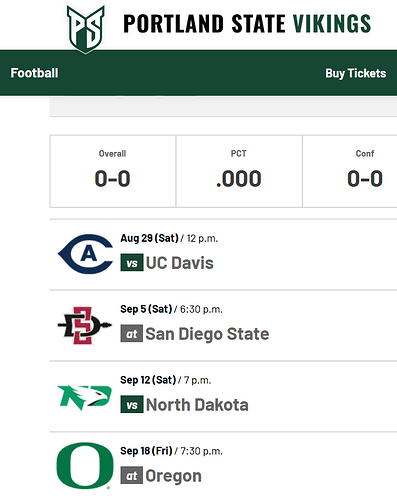Select the Overall 0-0 record box
397x499 pixels.
coord(113,171)
